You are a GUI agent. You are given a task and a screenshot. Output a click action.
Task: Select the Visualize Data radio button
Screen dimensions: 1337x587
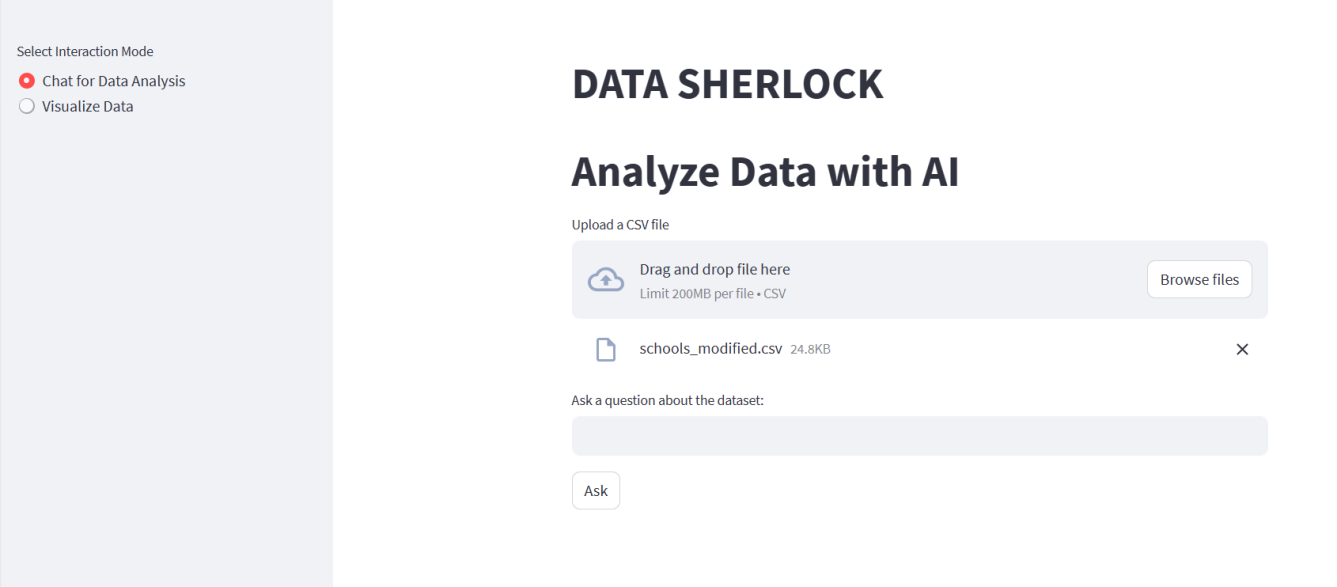[27, 106]
